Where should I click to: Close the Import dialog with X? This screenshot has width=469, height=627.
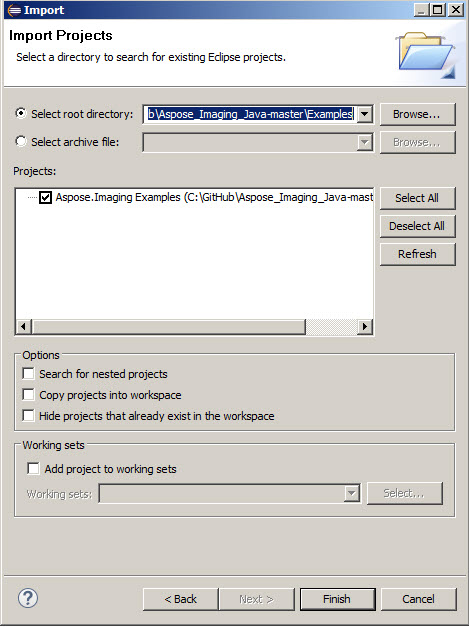pyautogui.click(x=455, y=10)
